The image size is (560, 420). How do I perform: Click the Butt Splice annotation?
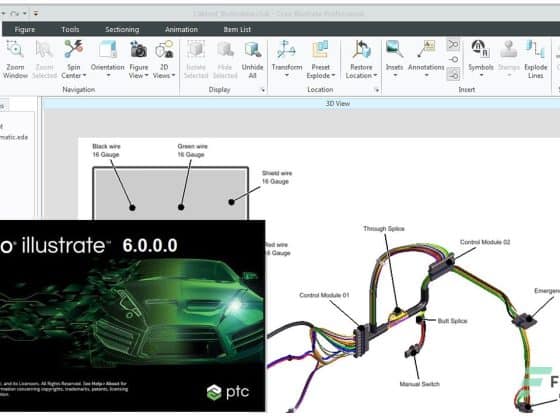452,321
